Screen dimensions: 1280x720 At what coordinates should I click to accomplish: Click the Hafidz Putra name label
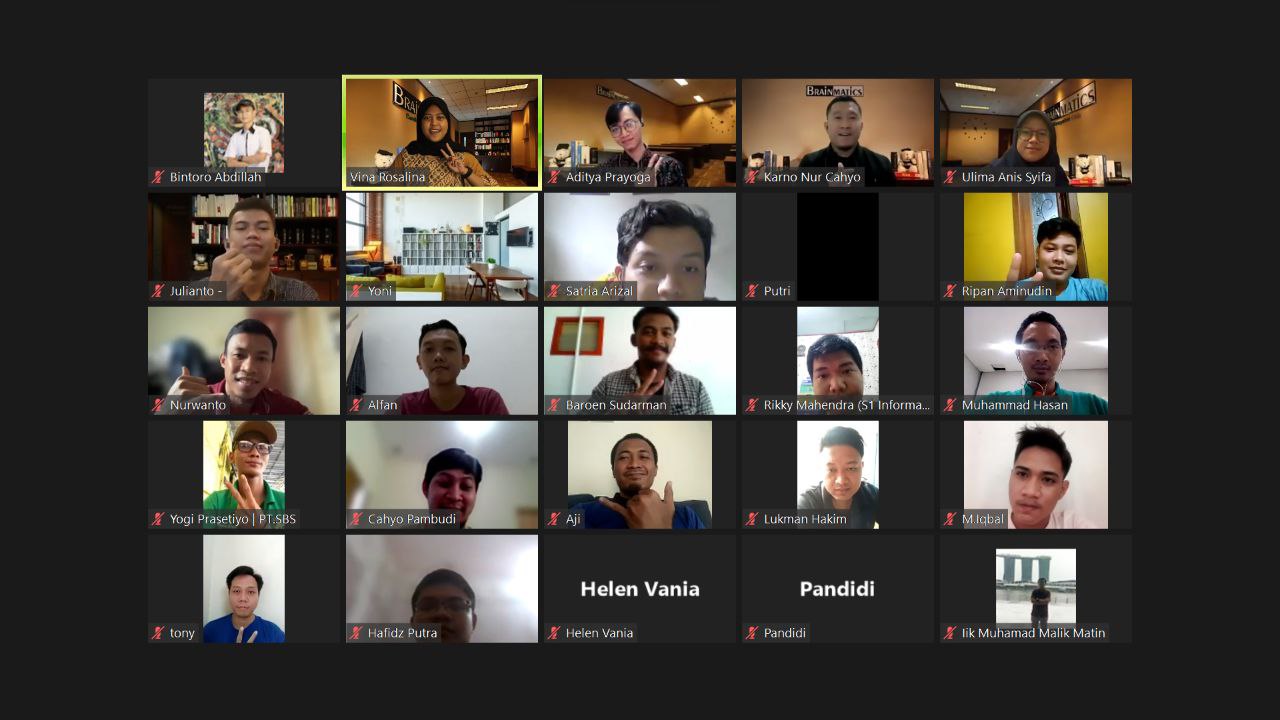[x=402, y=633]
